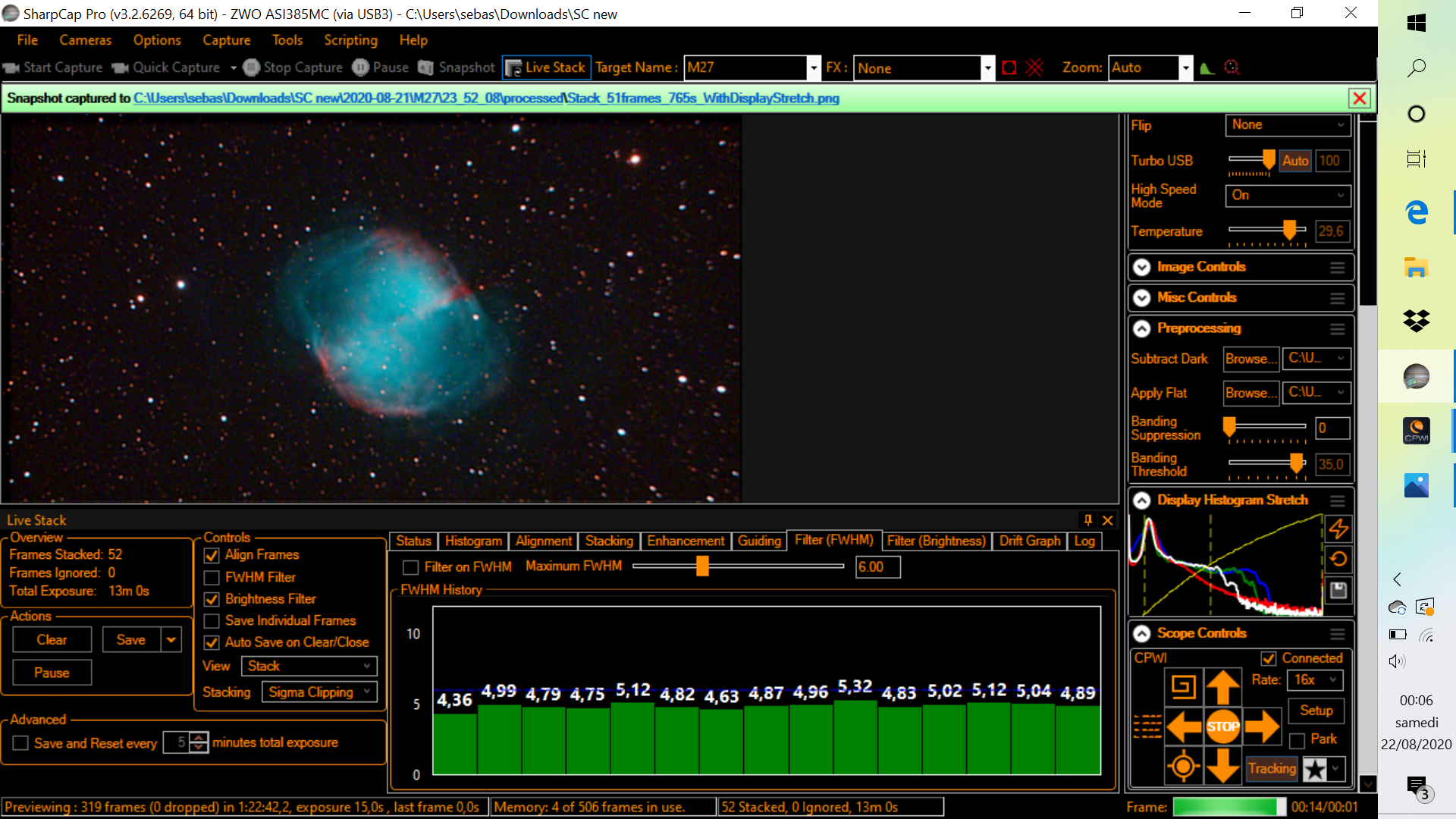This screenshot has height=819, width=1456.
Task: Click the scope STOP slew button
Action: [1222, 726]
